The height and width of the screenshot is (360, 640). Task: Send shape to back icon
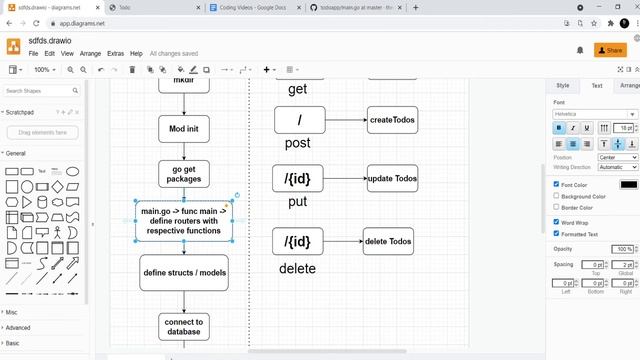162,70
